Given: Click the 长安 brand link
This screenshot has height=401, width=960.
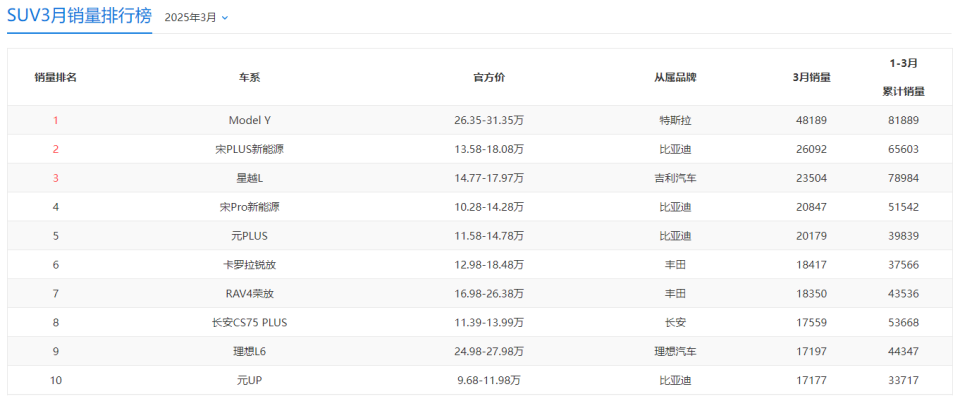Looking at the screenshot, I should point(675,323).
